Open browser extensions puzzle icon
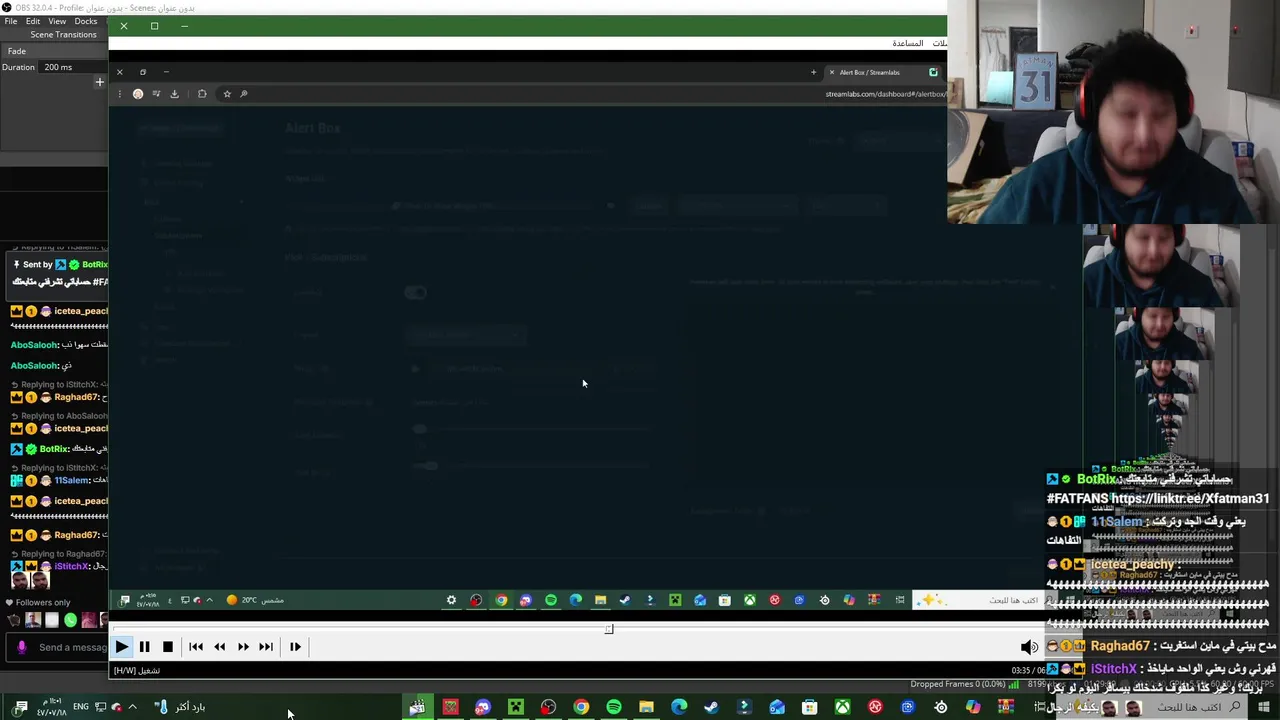The width and height of the screenshot is (1280, 720). point(202,94)
